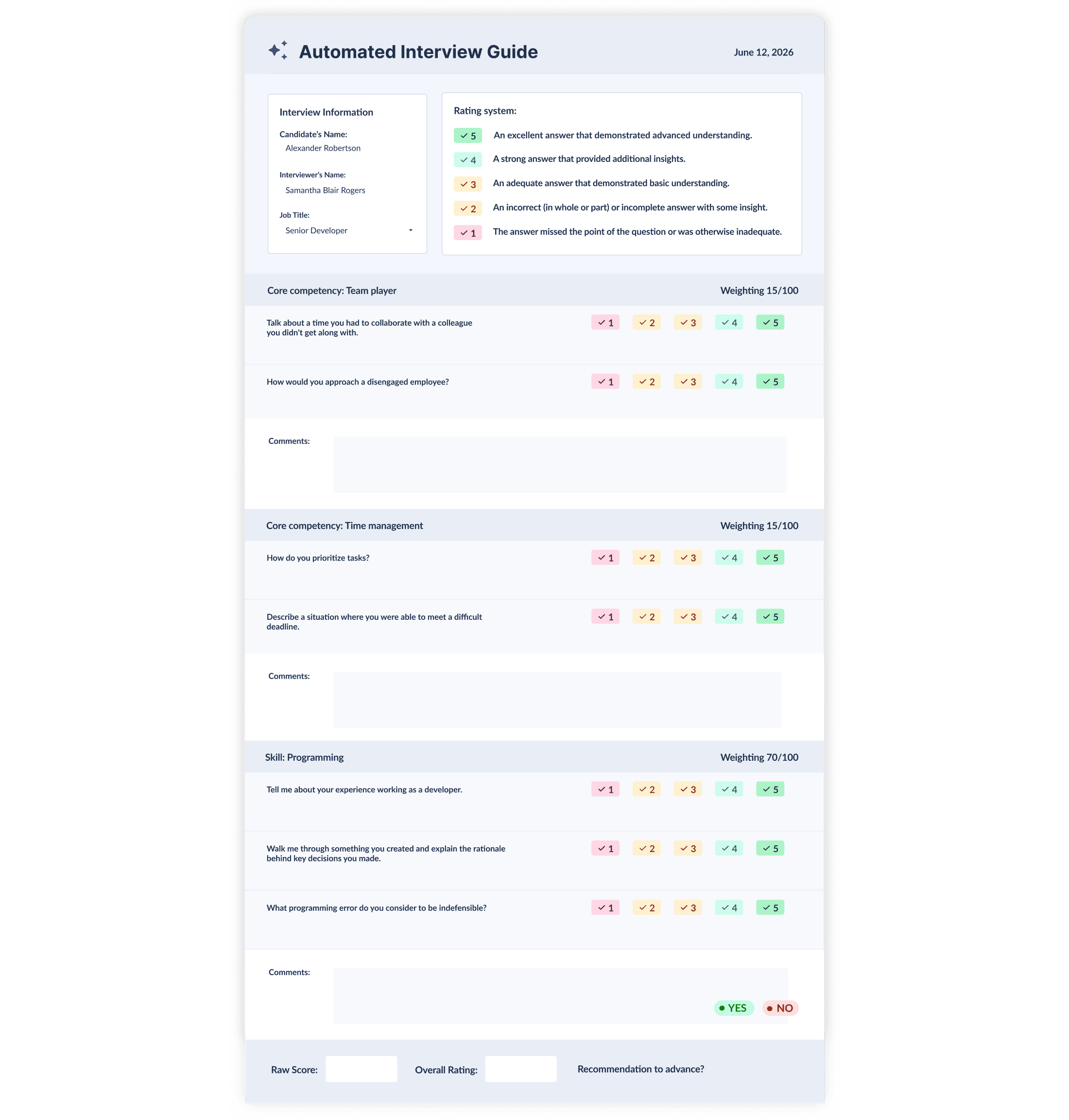Give disengaged employee question a 4
The image size is (1069, 1120).
coord(729,382)
